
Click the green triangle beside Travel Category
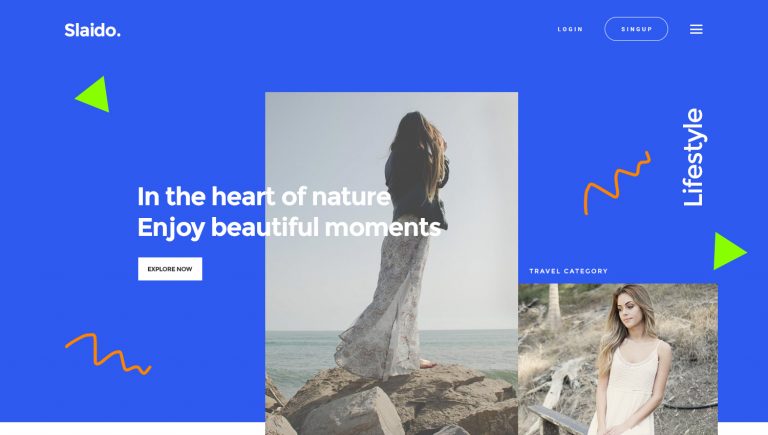(x=729, y=251)
